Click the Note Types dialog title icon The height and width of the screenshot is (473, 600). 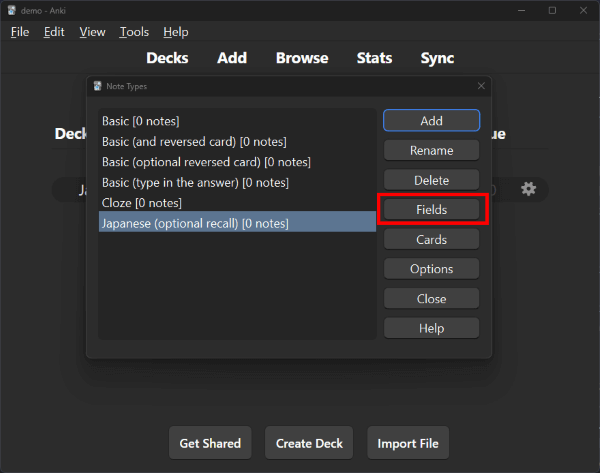pos(98,86)
